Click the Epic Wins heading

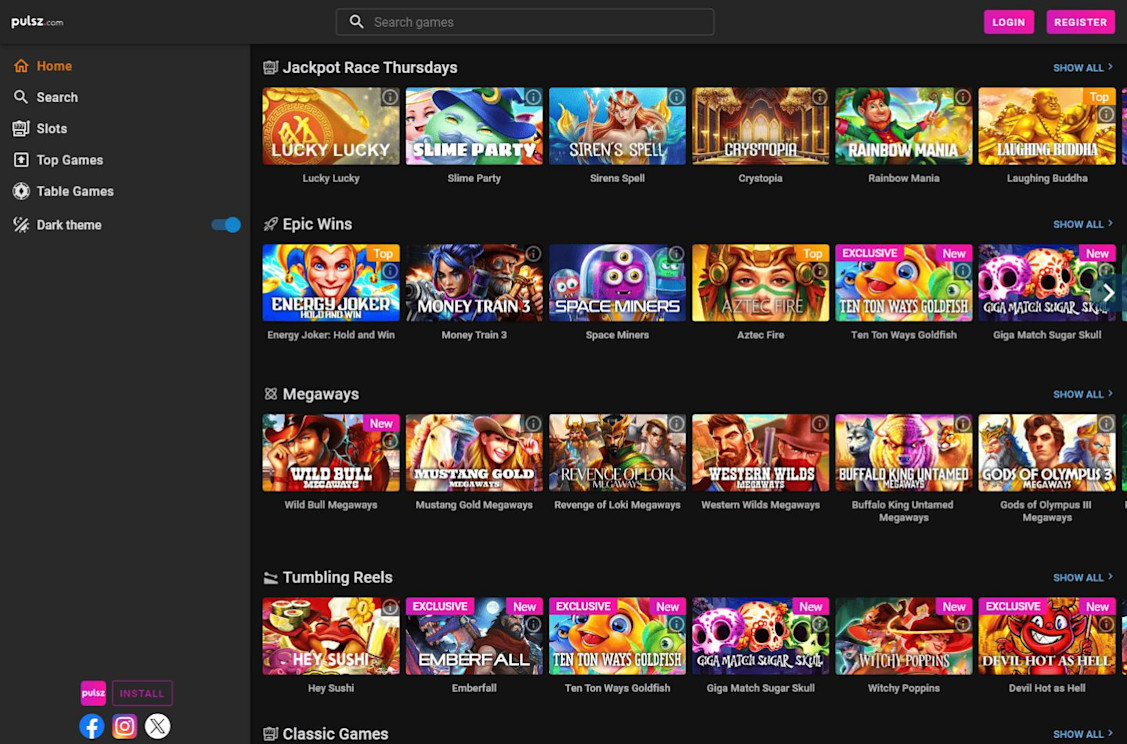click(x=317, y=224)
